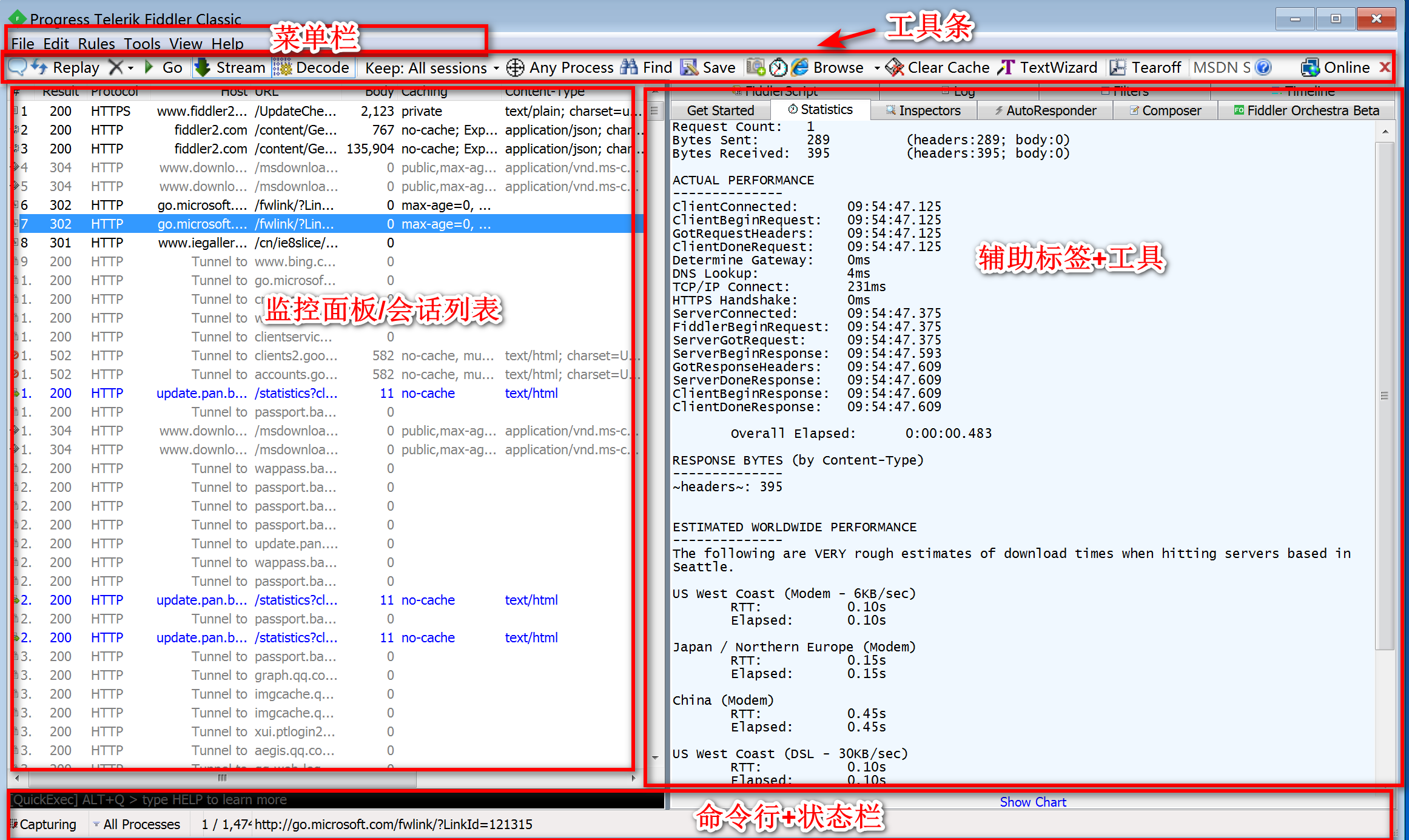Open the Rules menu
The width and height of the screenshot is (1409, 840).
96,44
